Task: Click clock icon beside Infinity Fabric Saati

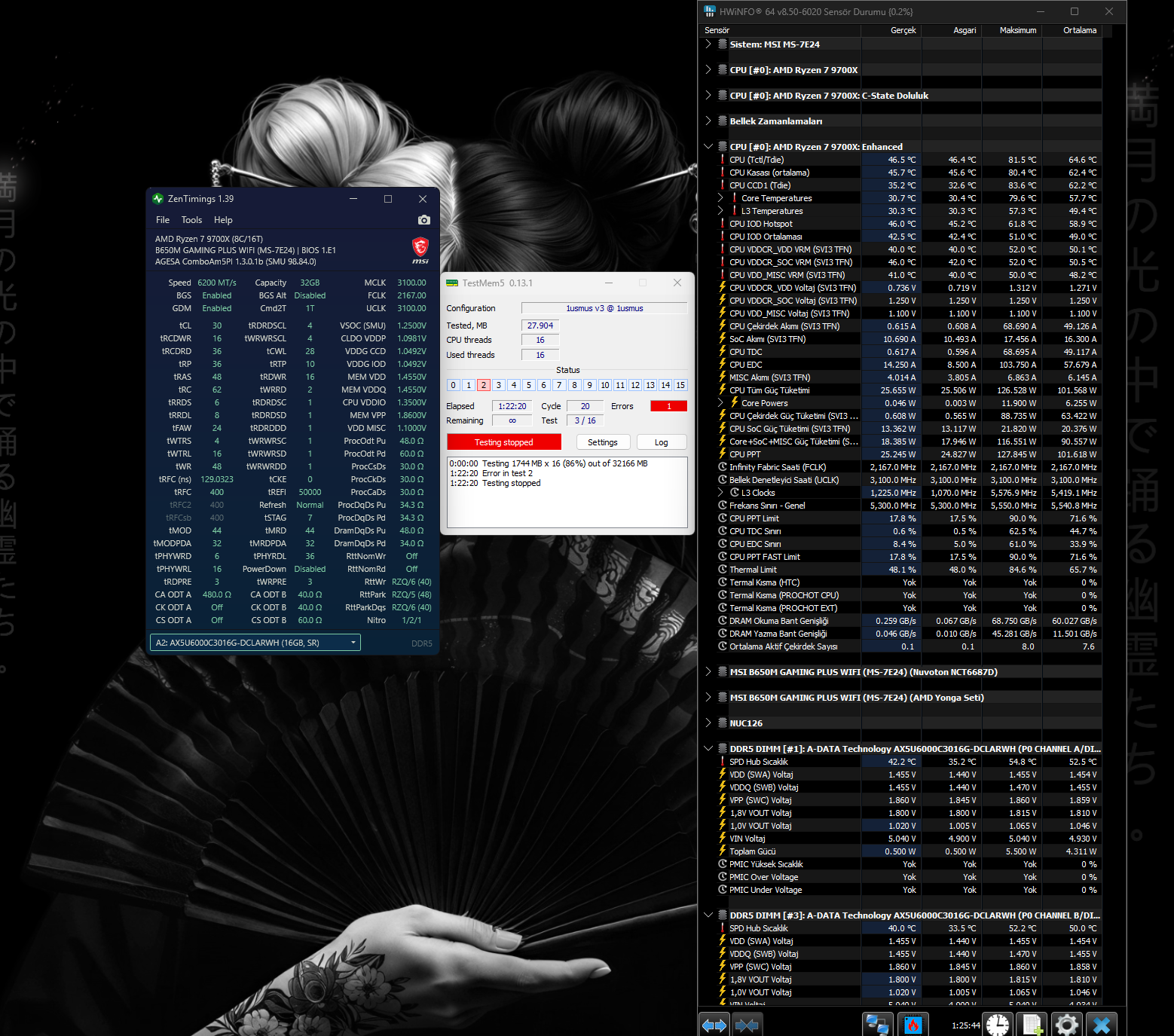Action: pyautogui.click(x=723, y=467)
